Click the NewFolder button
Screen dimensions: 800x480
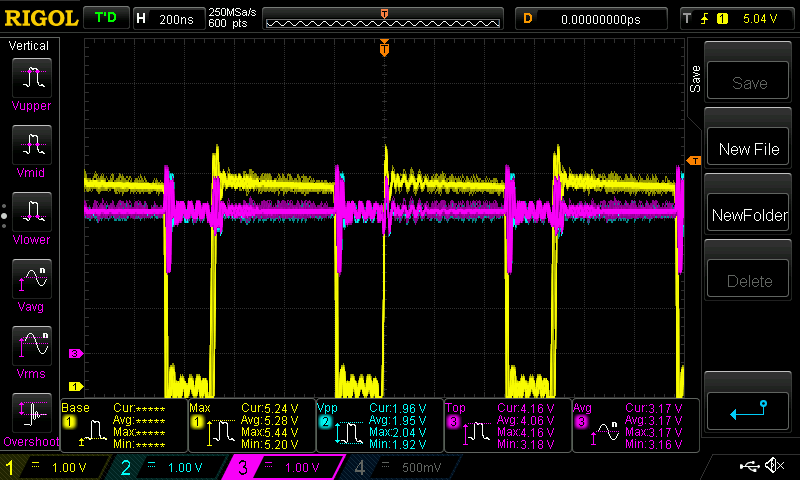pos(747,213)
